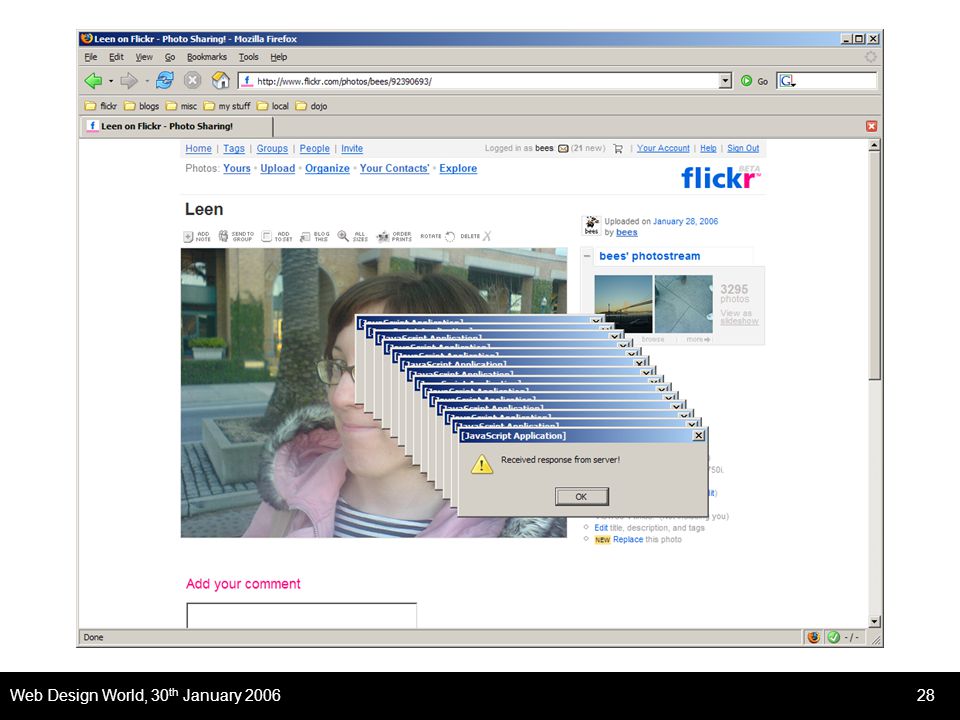Click the Sign Out link
The height and width of the screenshot is (720, 960).
point(743,148)
